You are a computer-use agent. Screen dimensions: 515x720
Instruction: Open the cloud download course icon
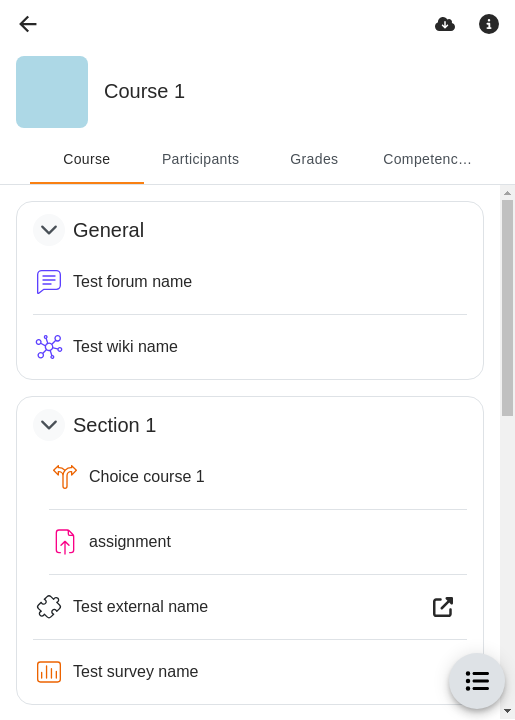click(445, 24)
